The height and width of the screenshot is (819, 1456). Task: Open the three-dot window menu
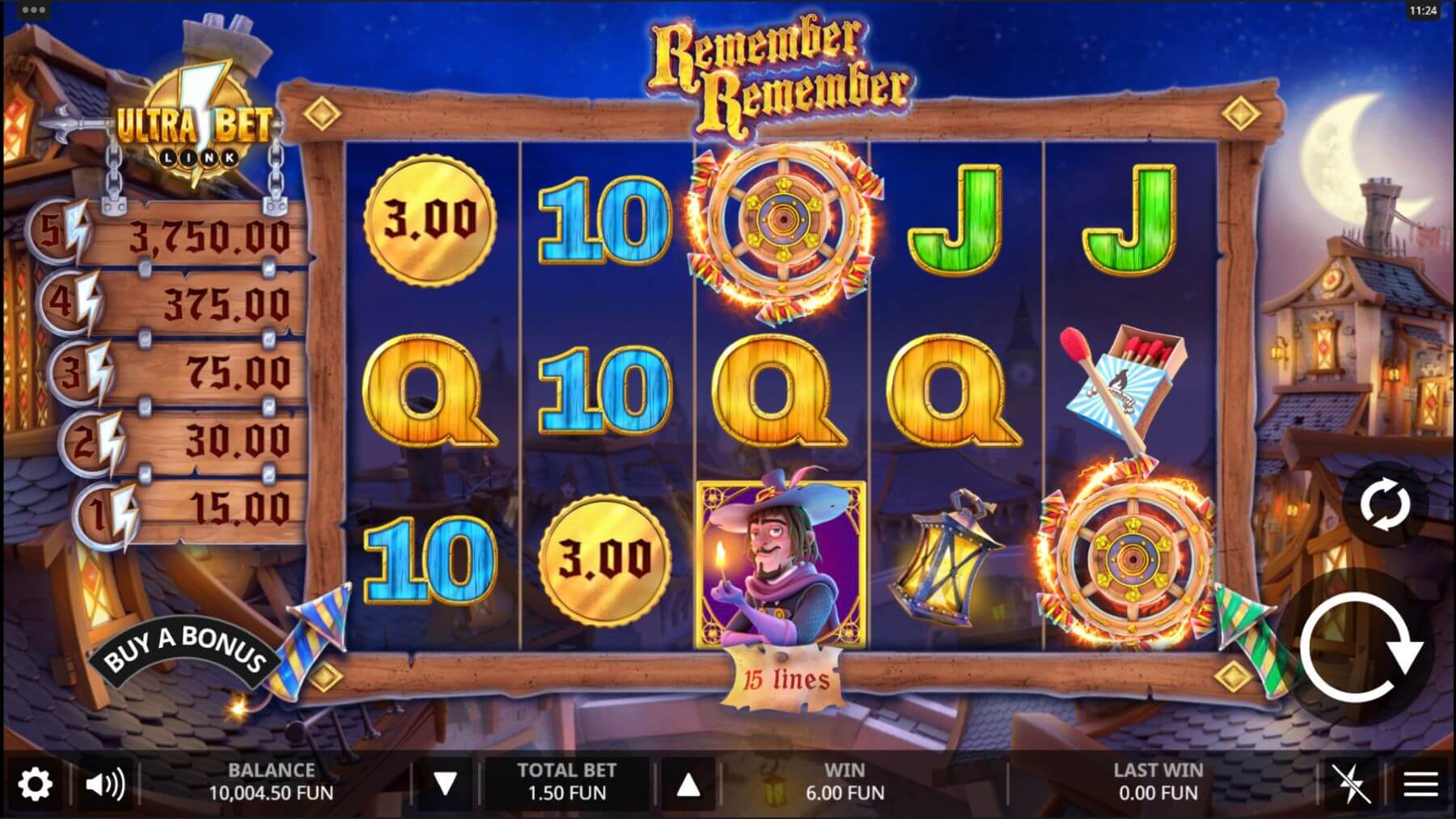tap(33, 10)
